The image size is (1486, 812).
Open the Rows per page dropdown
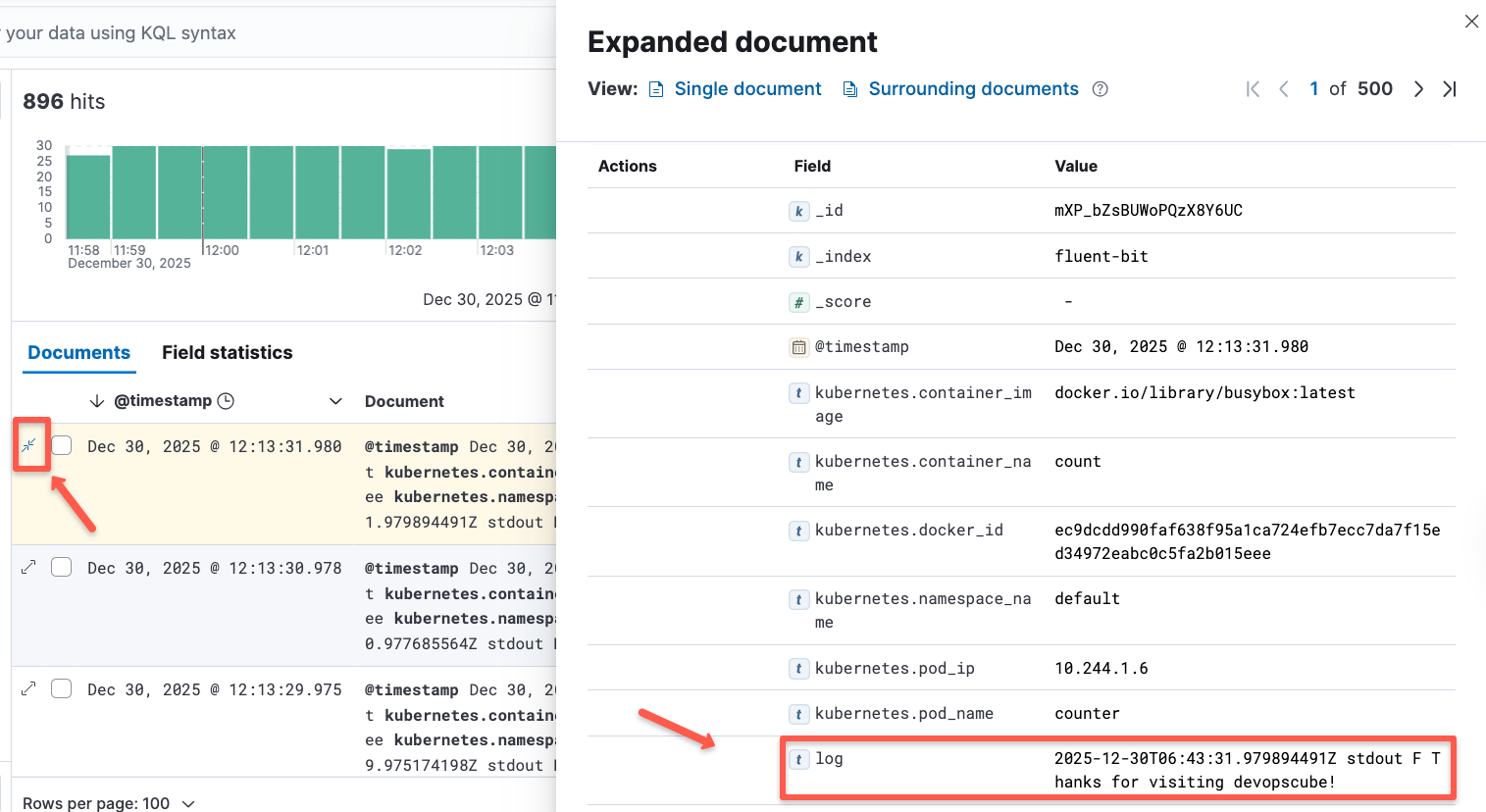coord(108,803)
